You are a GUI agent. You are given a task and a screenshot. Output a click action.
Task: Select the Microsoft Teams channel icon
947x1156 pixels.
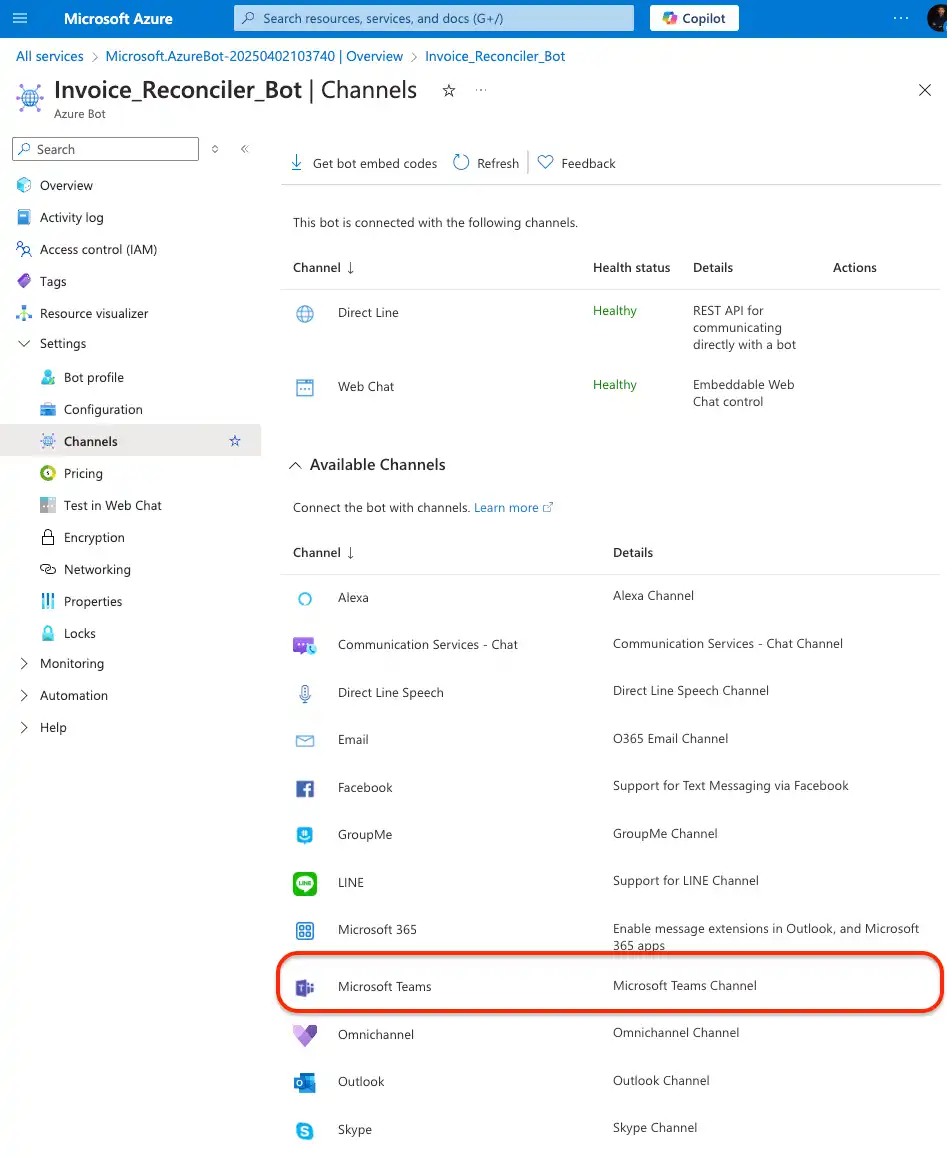pos(305,987)
